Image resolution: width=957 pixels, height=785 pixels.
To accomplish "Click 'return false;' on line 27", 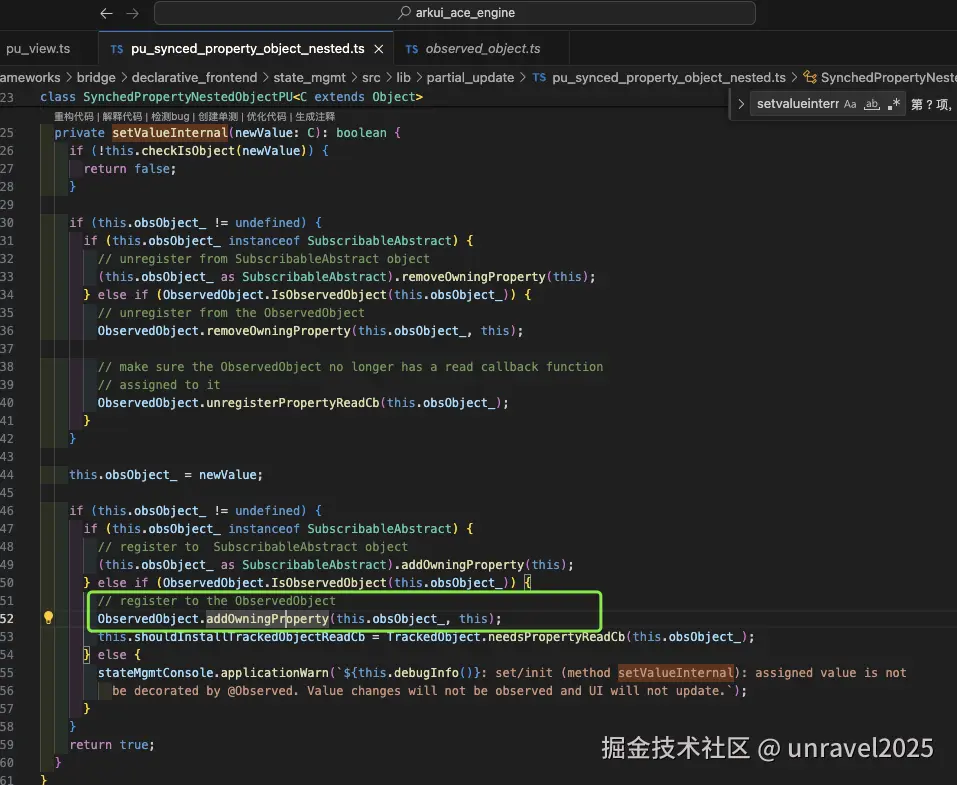I will pyautogui.click(x=130, y=168).
